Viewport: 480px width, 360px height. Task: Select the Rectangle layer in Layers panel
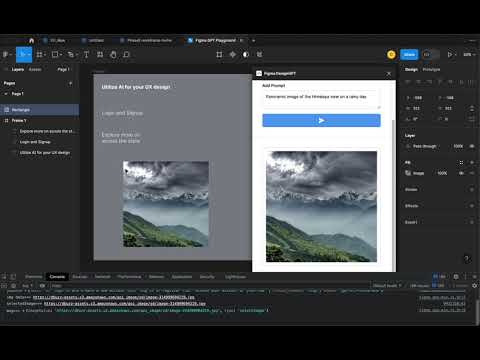point(40,110)
